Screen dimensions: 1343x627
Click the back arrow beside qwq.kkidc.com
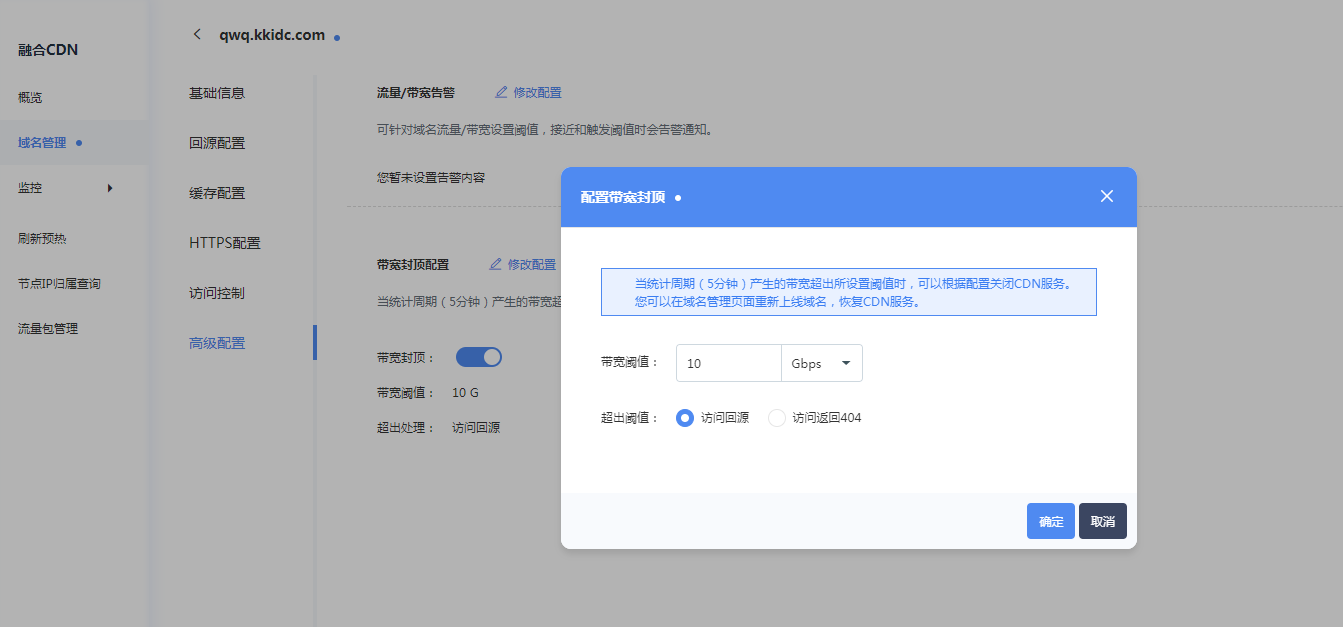coord(197,34)
